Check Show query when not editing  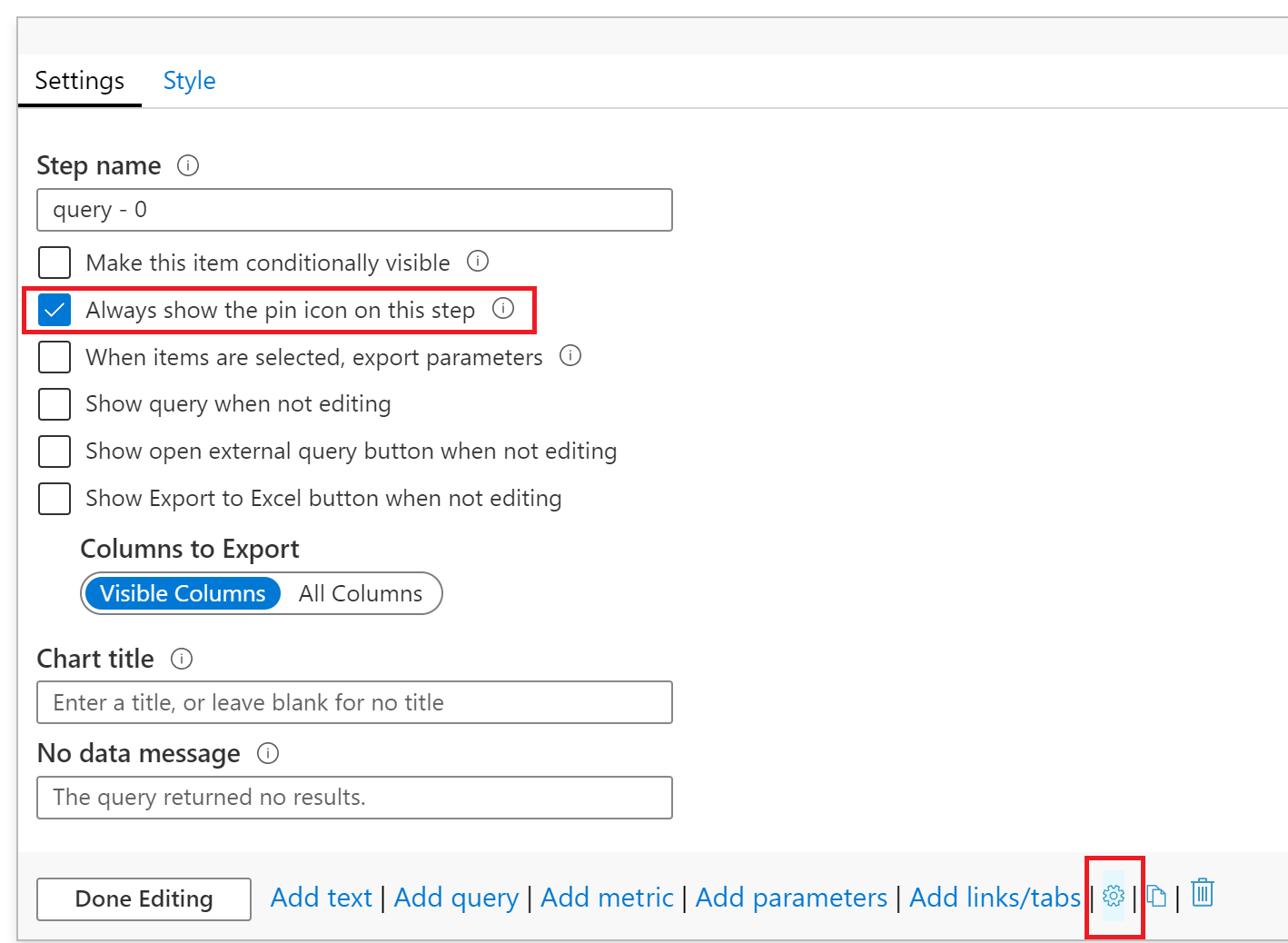click(x=54, y=404)
